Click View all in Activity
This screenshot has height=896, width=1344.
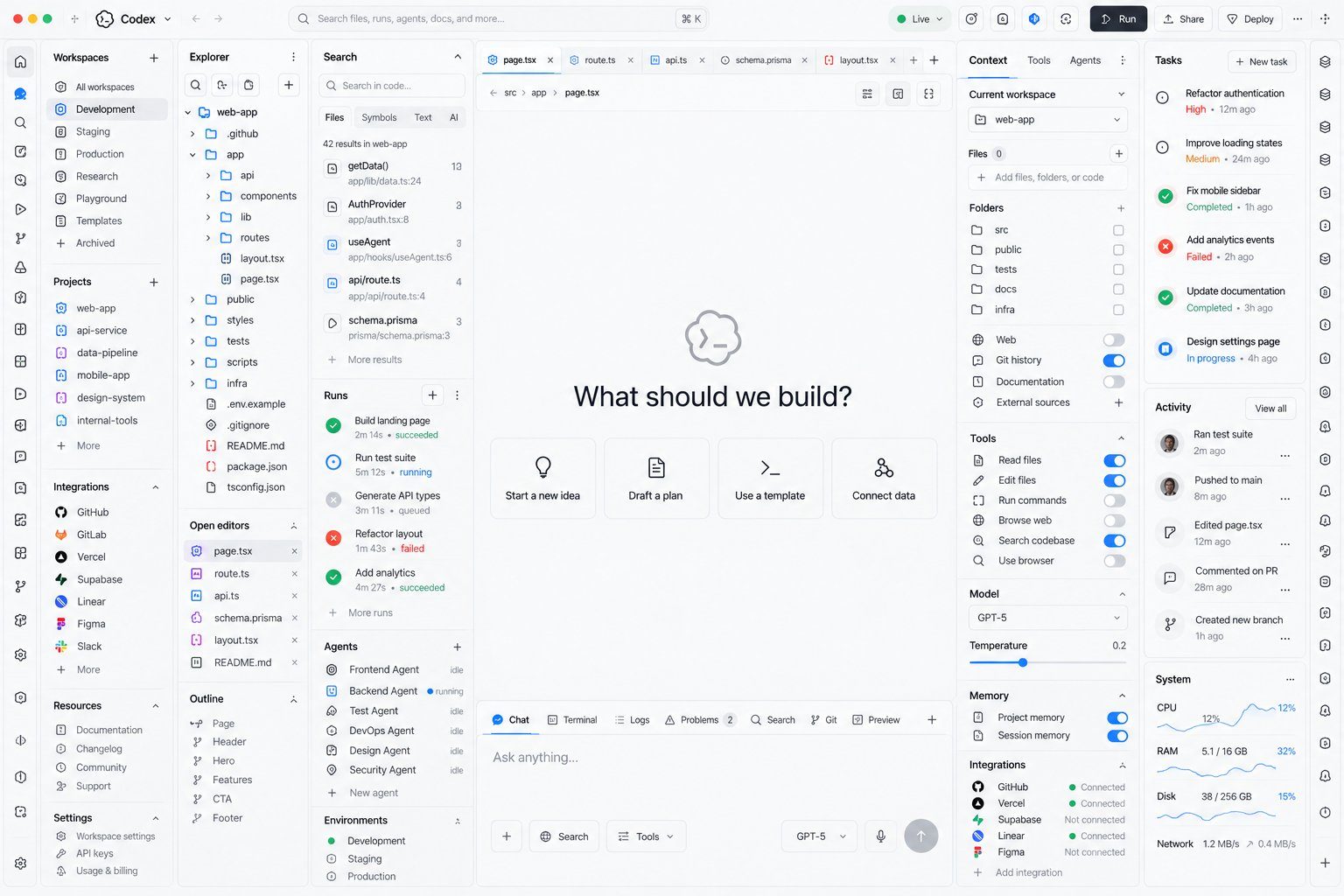(1270, 409)
